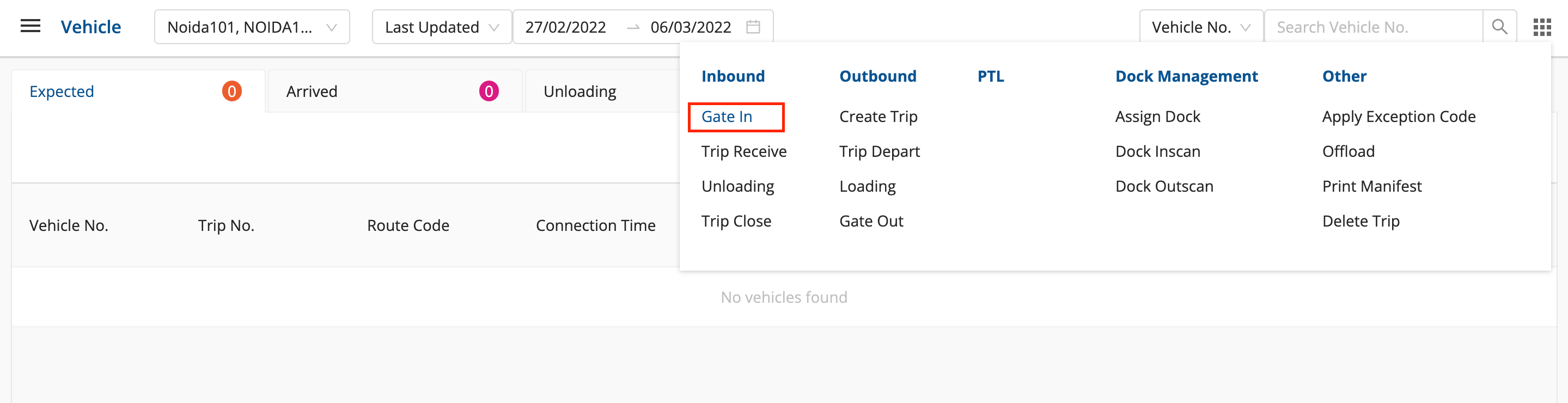Switch to the Arrived tab

tap(394, 91)
